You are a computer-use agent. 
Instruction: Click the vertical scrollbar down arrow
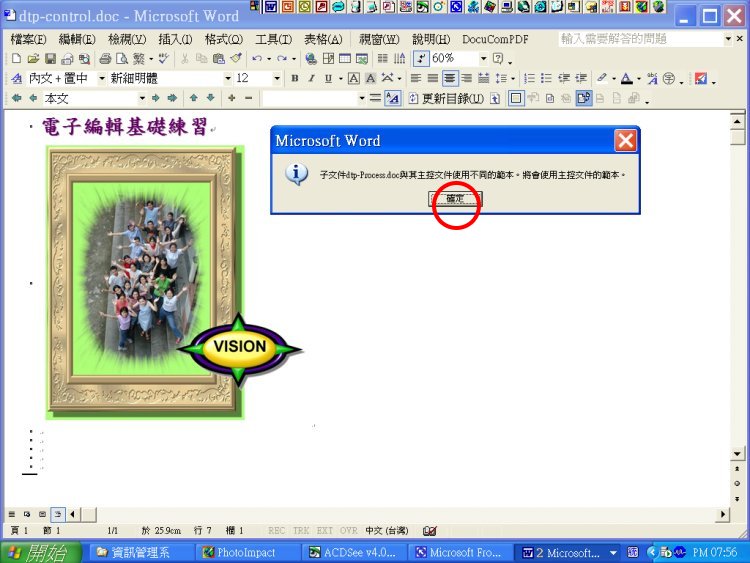click(737, 453)
